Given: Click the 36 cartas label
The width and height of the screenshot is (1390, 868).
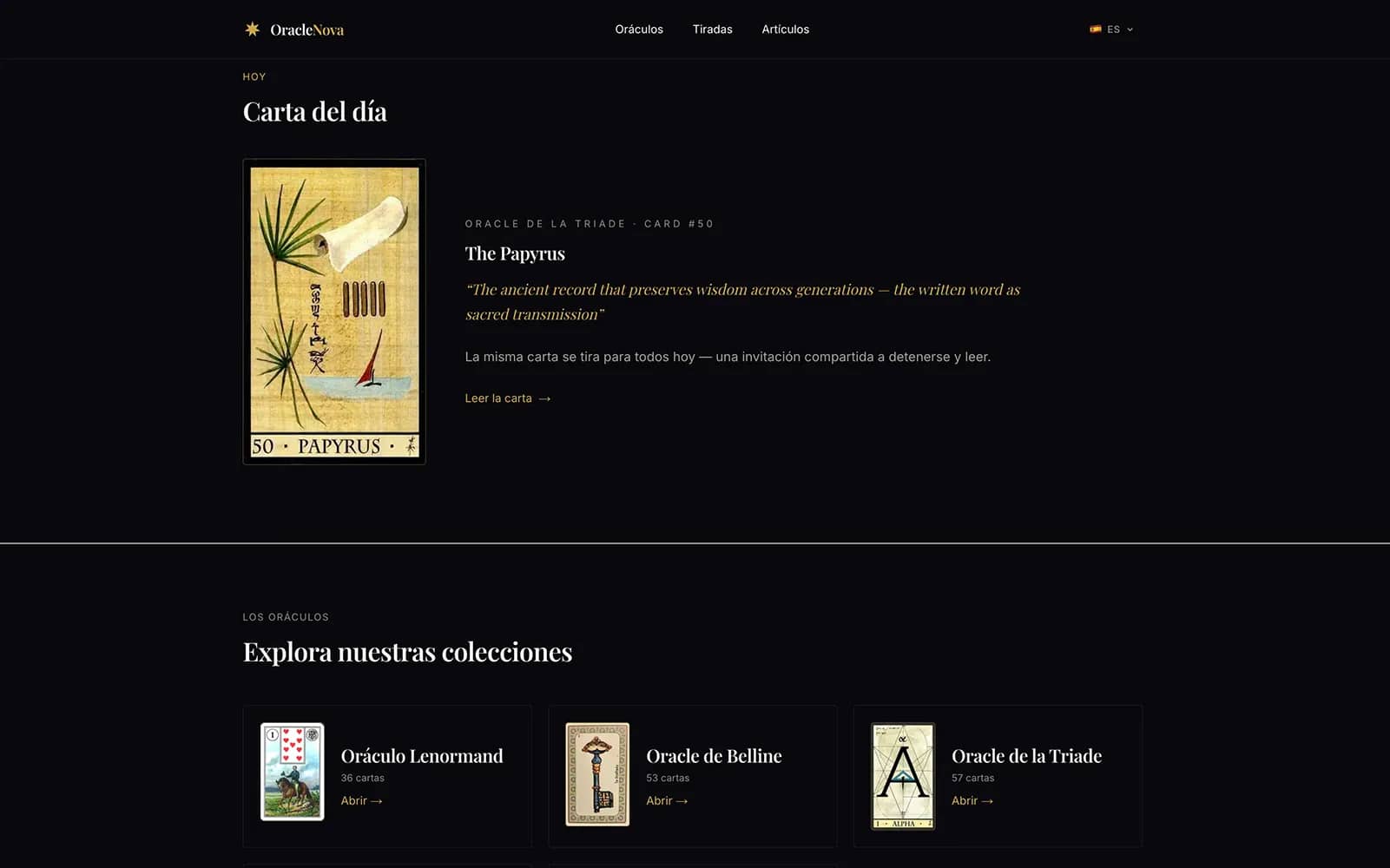Looking at the screenshot, I should (362, 778).
